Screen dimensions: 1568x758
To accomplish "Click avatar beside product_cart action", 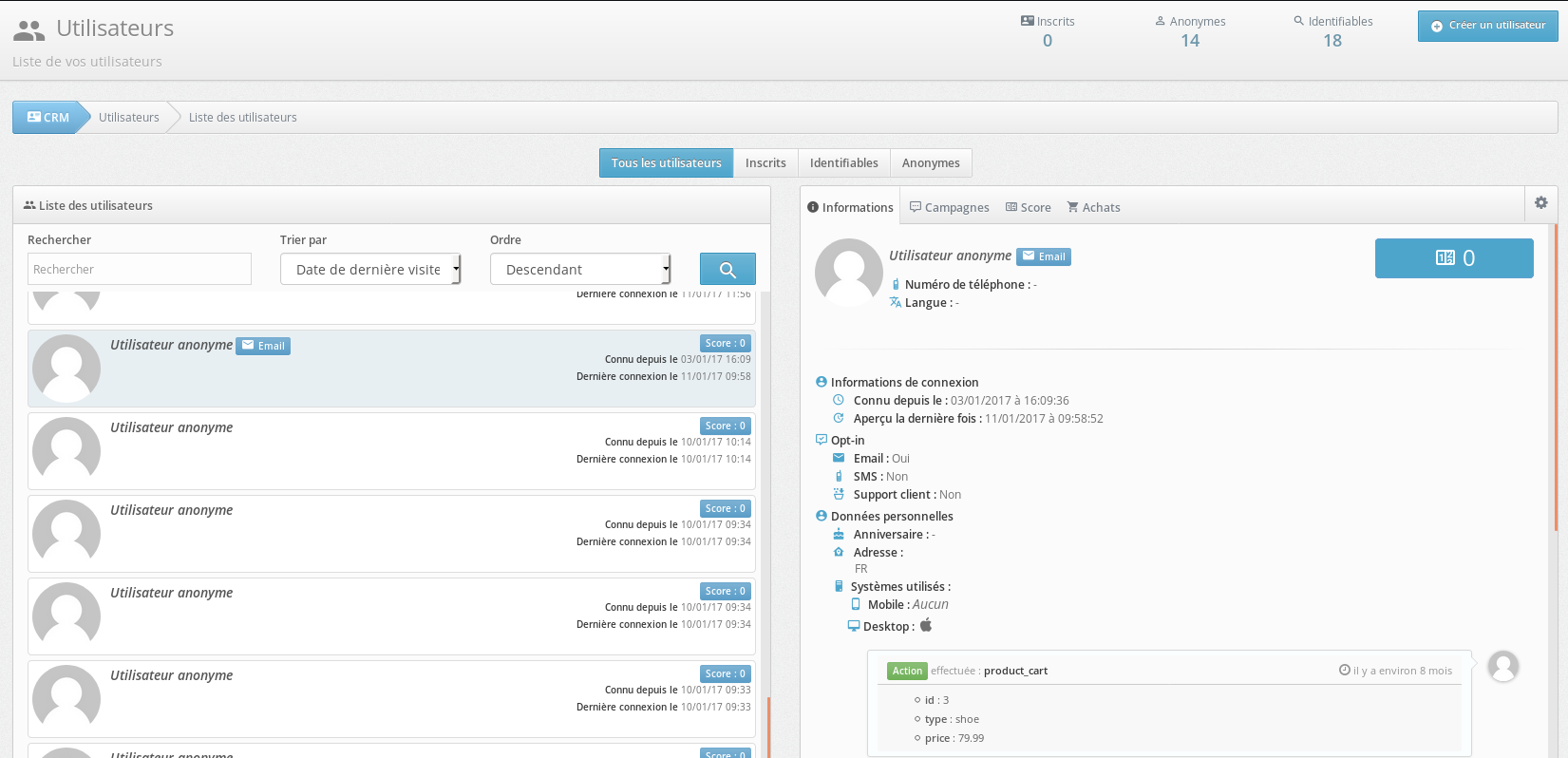I will 1502,667.
